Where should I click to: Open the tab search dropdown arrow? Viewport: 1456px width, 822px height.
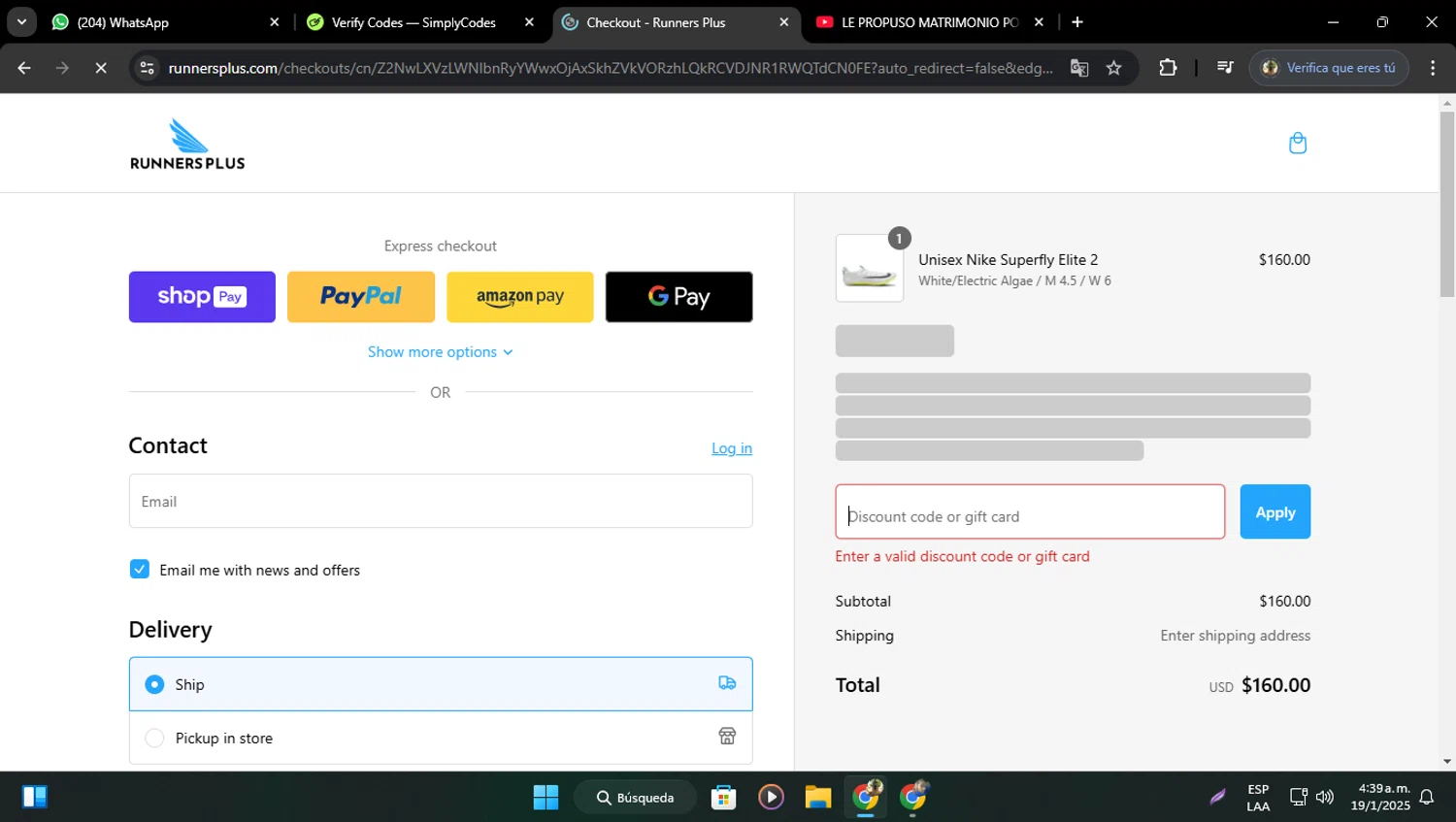[x=21, y=22]
